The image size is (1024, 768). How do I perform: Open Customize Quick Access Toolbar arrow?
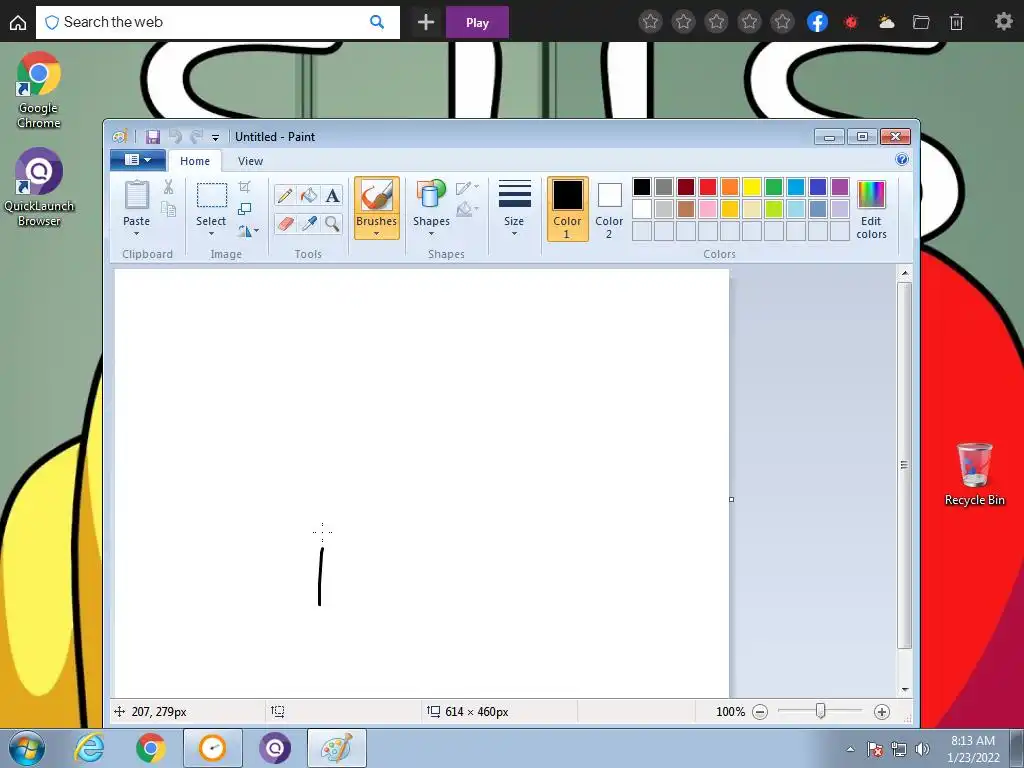coord(216,137)
